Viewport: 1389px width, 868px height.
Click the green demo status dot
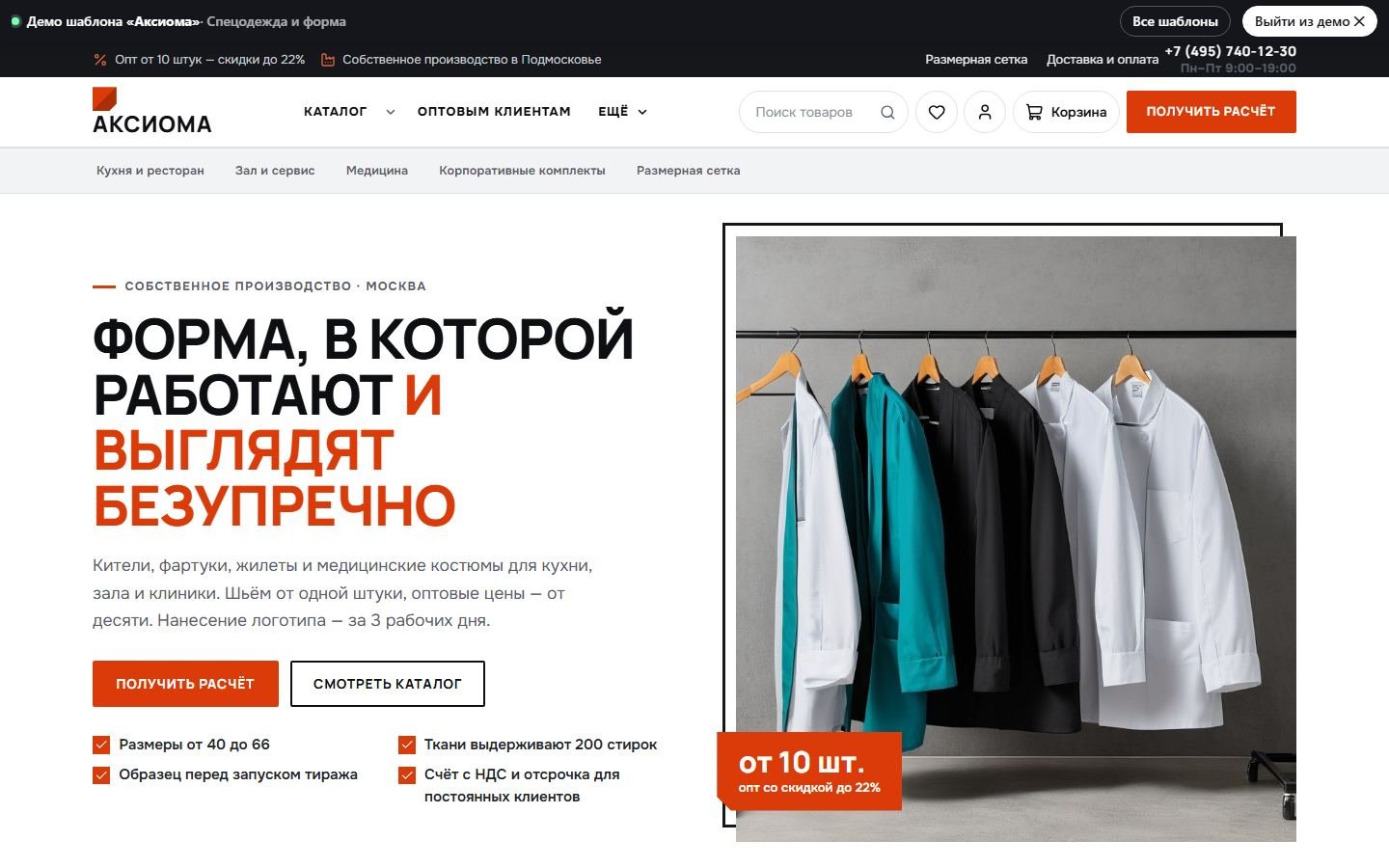[x=15, y=21]
